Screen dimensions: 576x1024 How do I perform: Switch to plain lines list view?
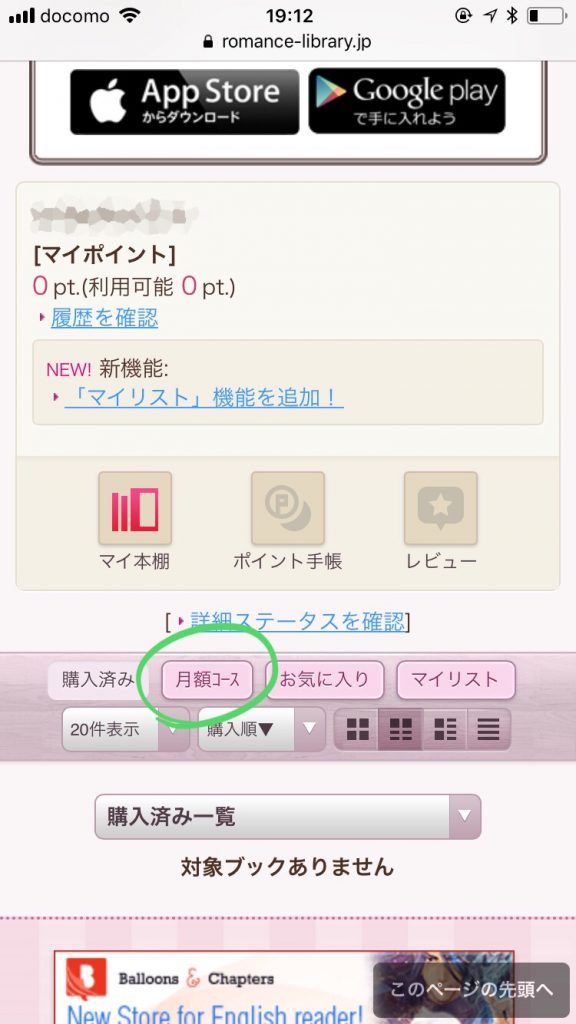point(488,729)
